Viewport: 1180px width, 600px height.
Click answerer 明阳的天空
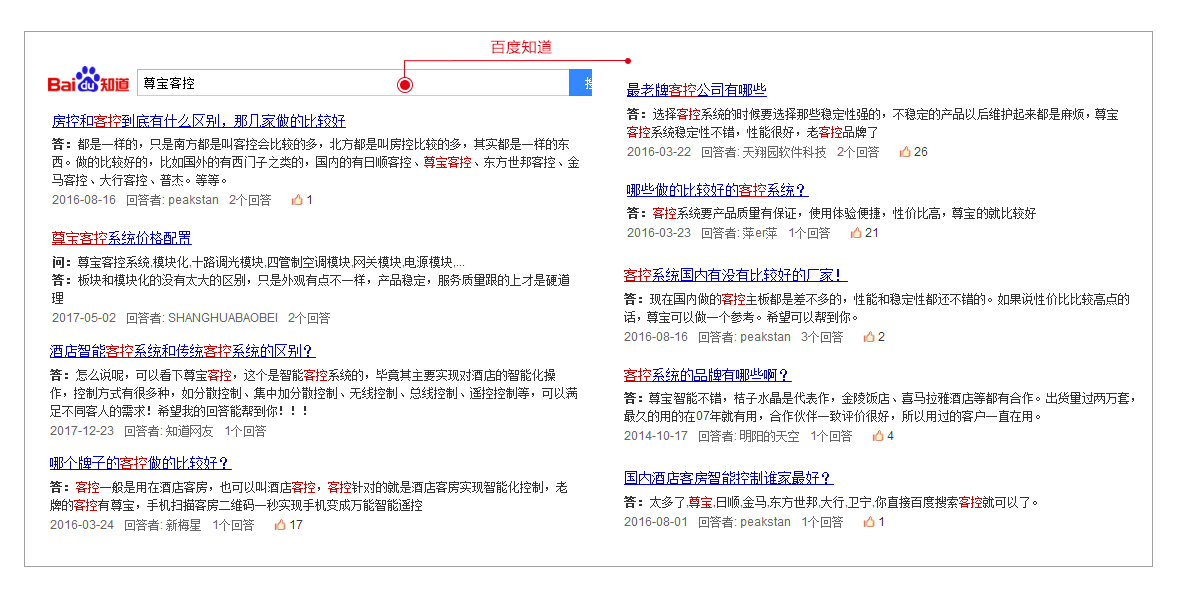769,436
